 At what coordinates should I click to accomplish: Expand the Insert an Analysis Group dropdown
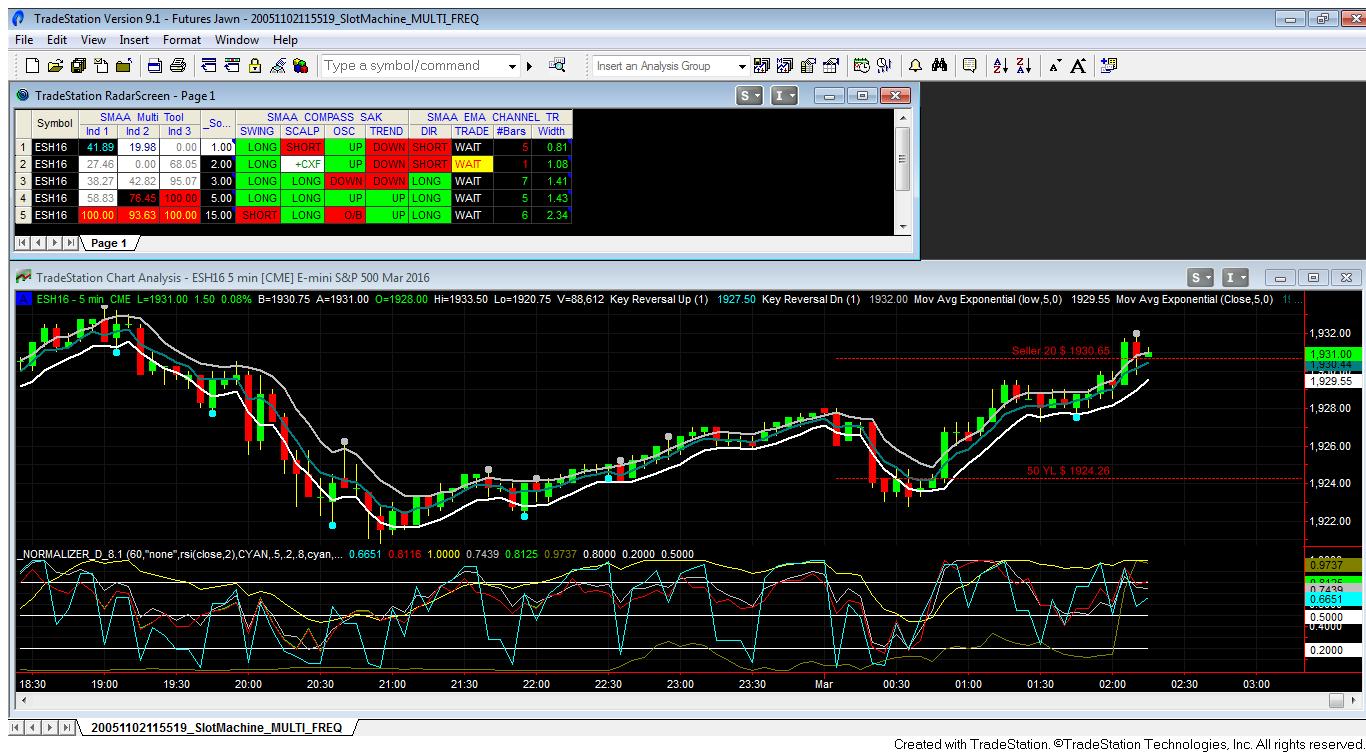coord(742,66)
